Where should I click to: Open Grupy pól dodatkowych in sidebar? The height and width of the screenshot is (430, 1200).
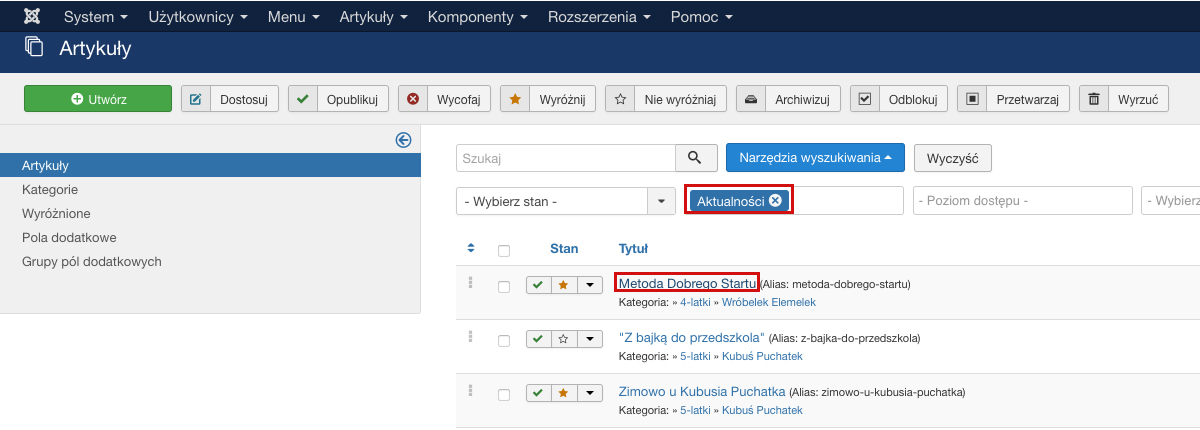tap(92, 262)
